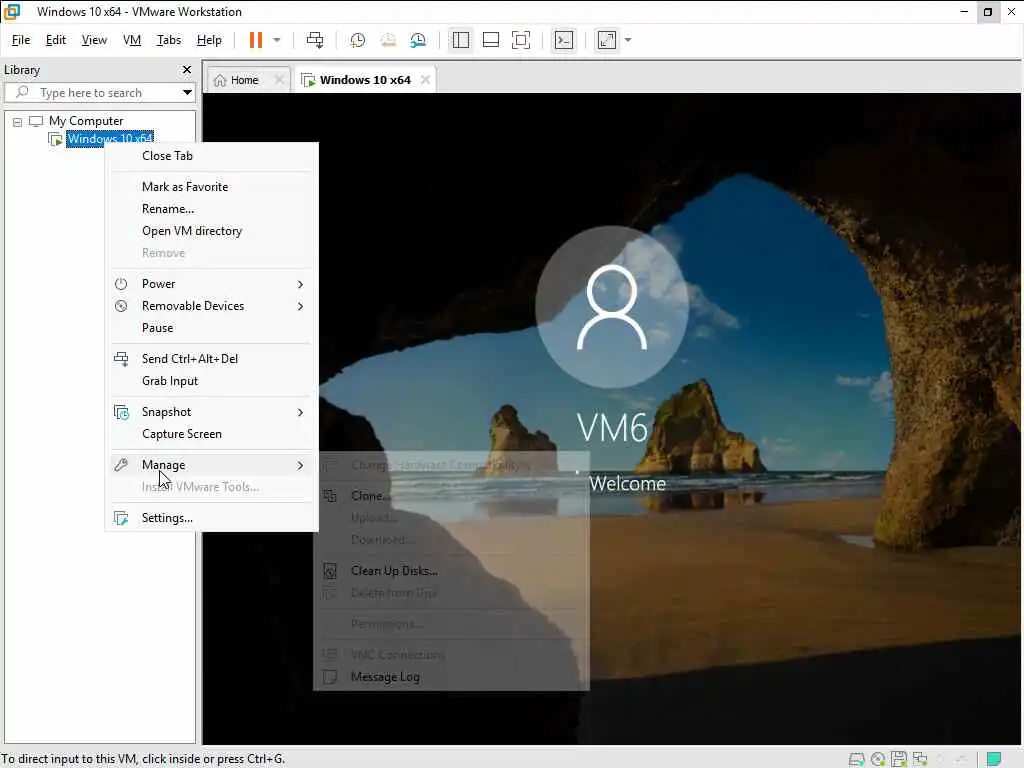Viewport: 1024px width, 768px height.
Task: Open the Snapshot Manager toolbar icon
Action: (x=418, y=40)
